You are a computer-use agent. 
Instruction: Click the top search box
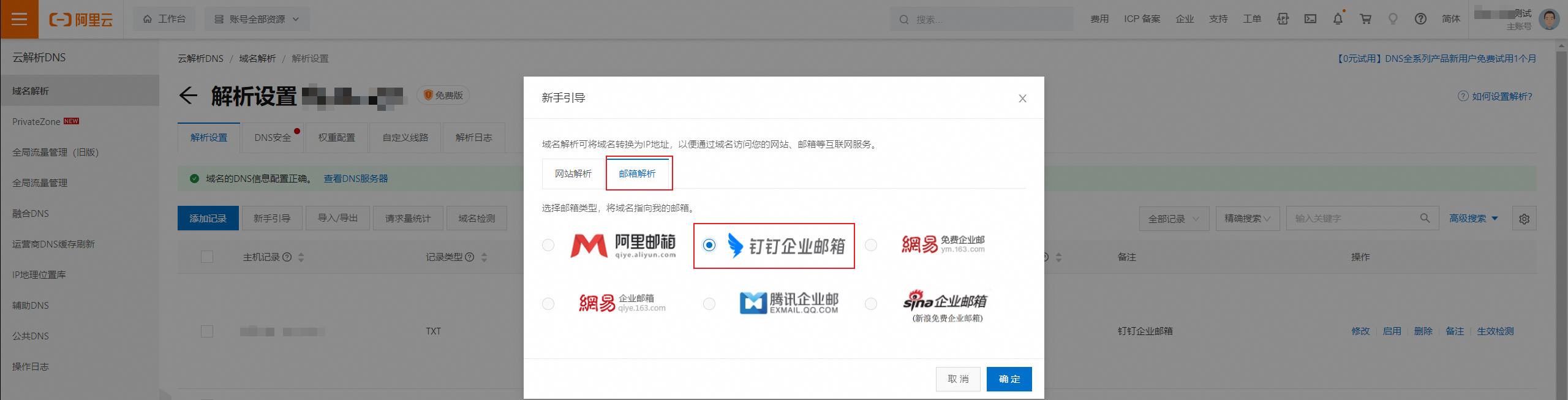click(x=982, y=20)
